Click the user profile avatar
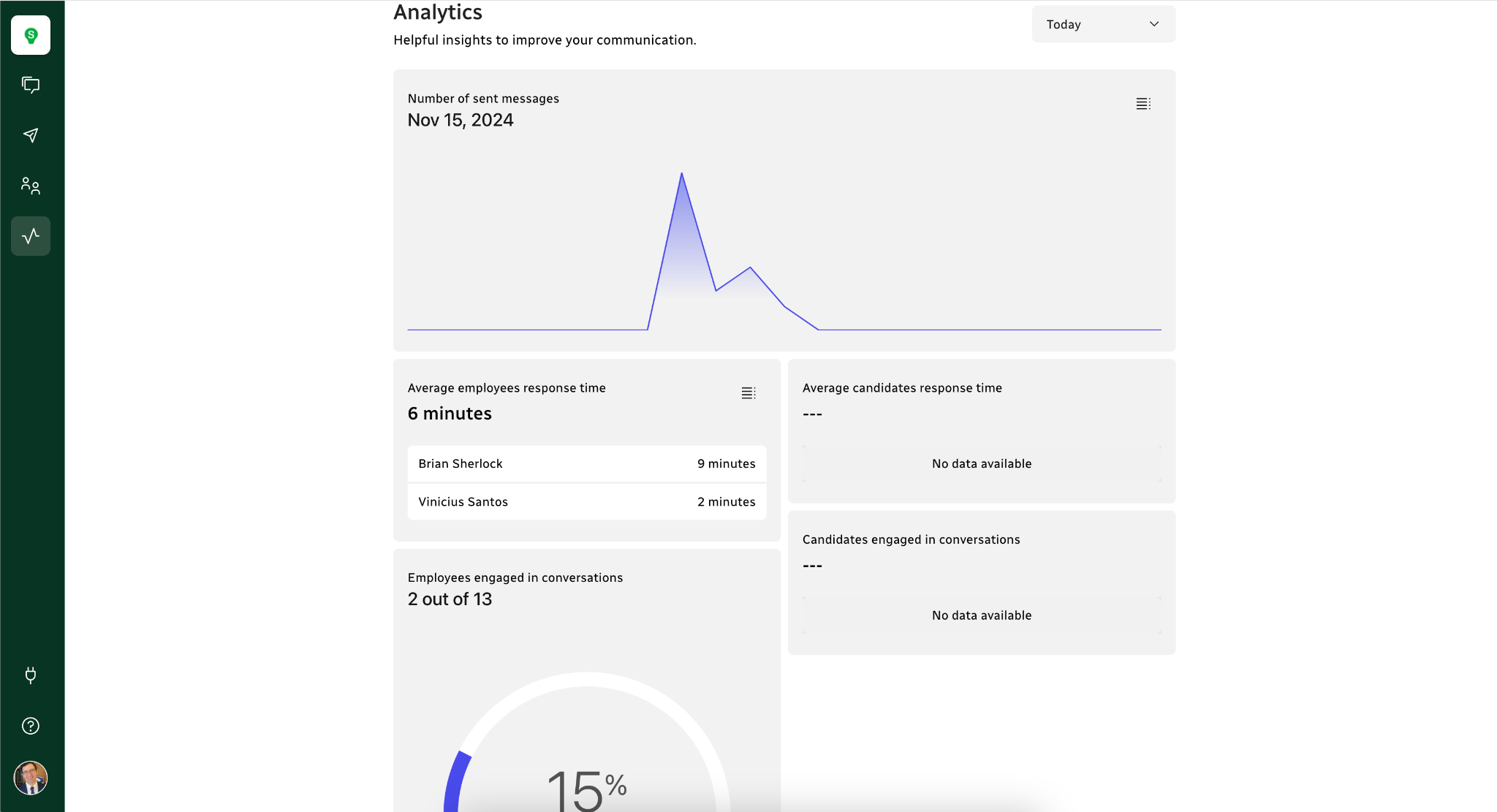The width and height of the screenshot is (1497, 812). pos(31,778)
